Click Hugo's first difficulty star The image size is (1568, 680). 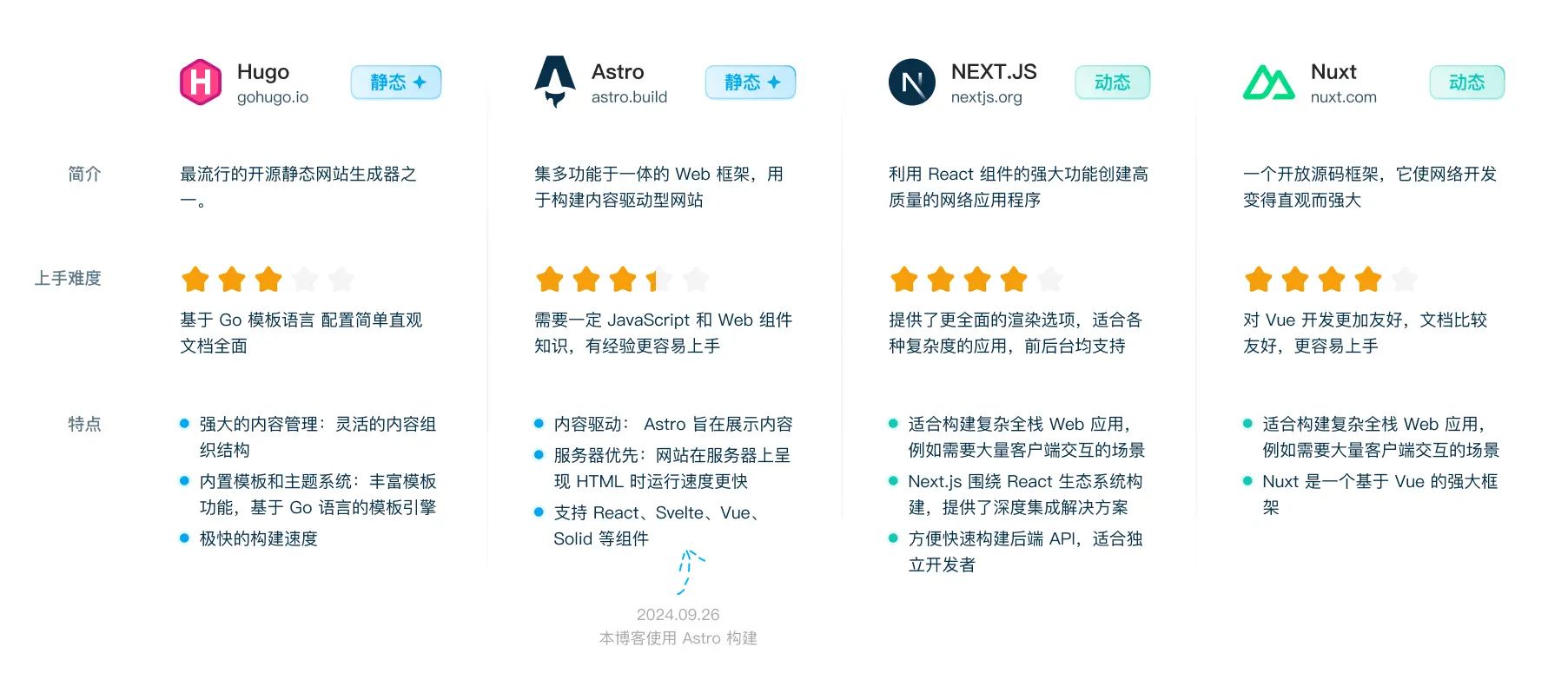coord(195,280)
